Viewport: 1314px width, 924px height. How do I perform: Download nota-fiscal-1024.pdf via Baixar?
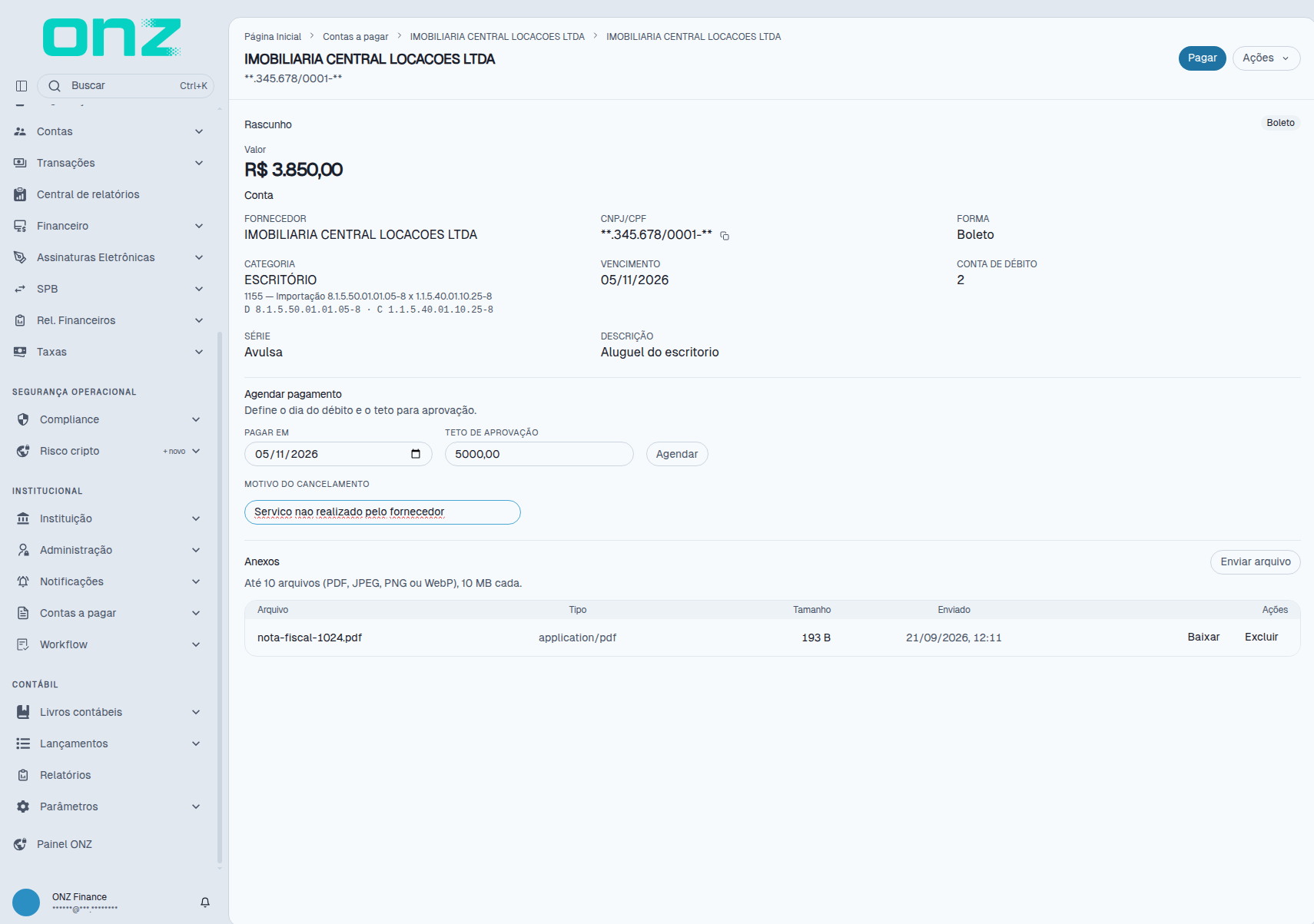pyautogui.click(x=1203, y=638)
